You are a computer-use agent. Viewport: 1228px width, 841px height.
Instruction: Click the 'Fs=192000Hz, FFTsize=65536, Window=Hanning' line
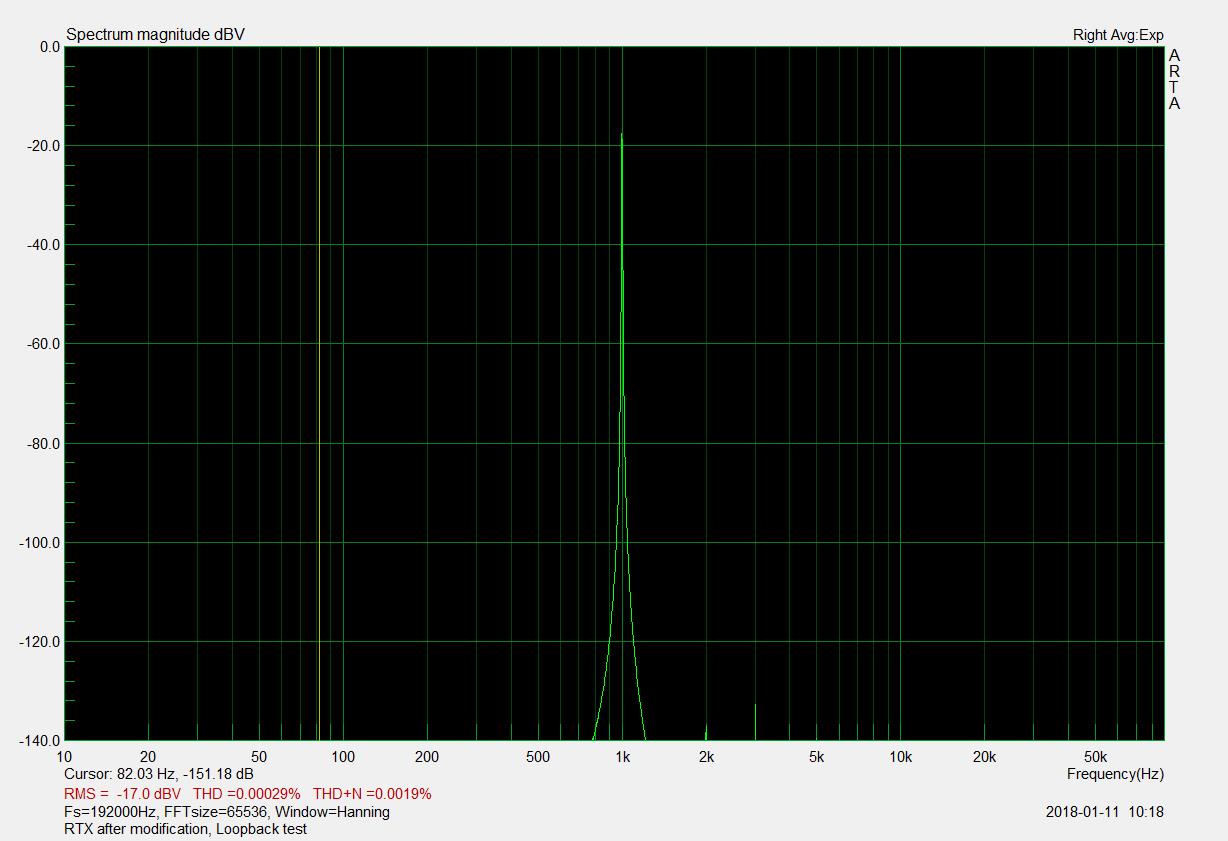227,812
